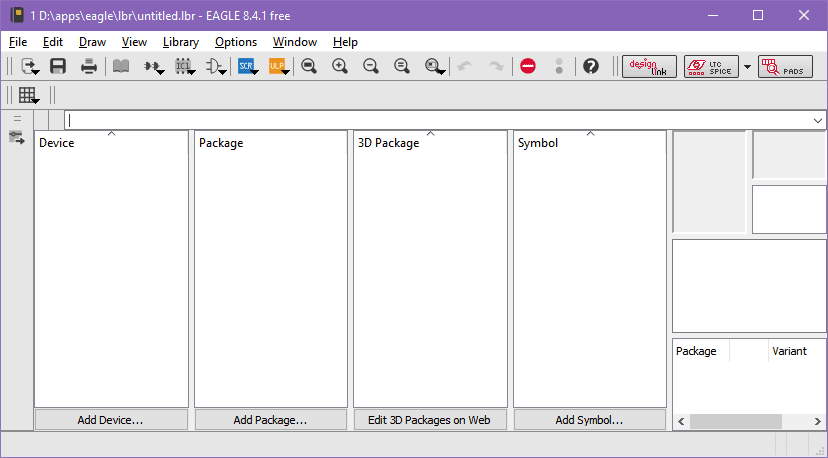Click the Add Device... button
Image resolution: width=828 pixels, height=458 pixels.
click(x=111, y=420)
